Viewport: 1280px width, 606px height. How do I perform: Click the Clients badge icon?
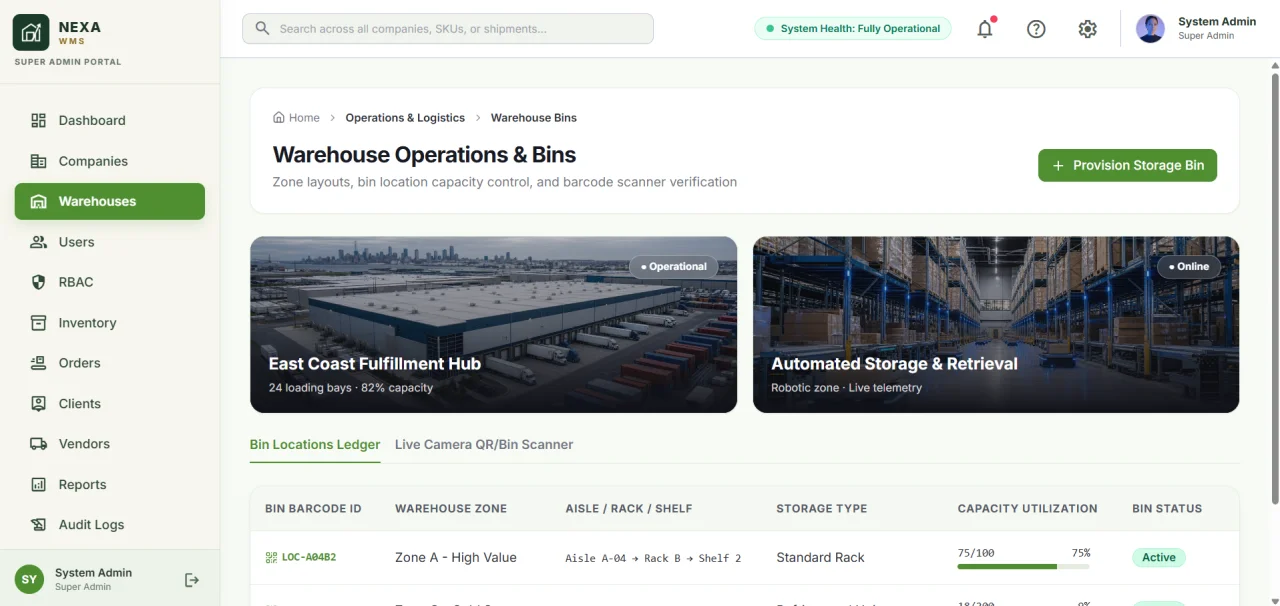pyautogui.click(x=39, y=404)
